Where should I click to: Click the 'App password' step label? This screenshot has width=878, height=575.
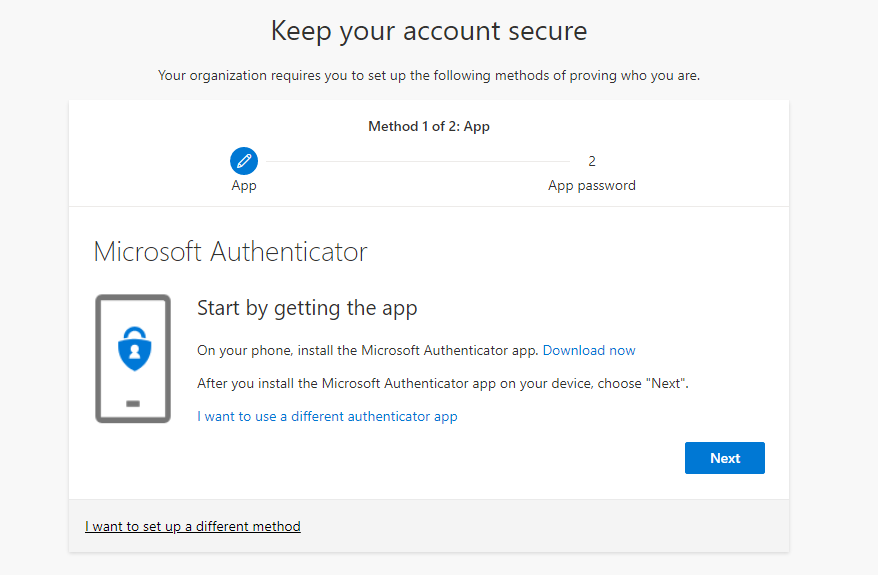[591, 185]
